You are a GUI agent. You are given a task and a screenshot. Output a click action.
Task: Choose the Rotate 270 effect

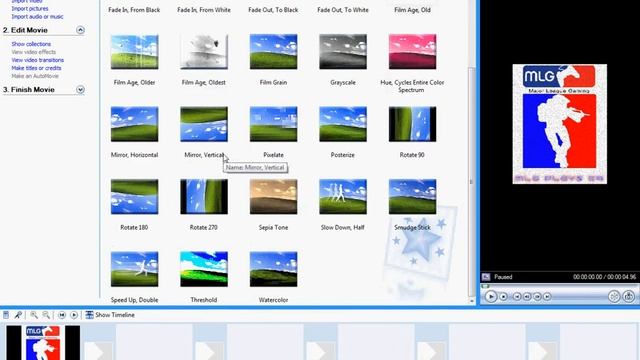coord(204,197)
